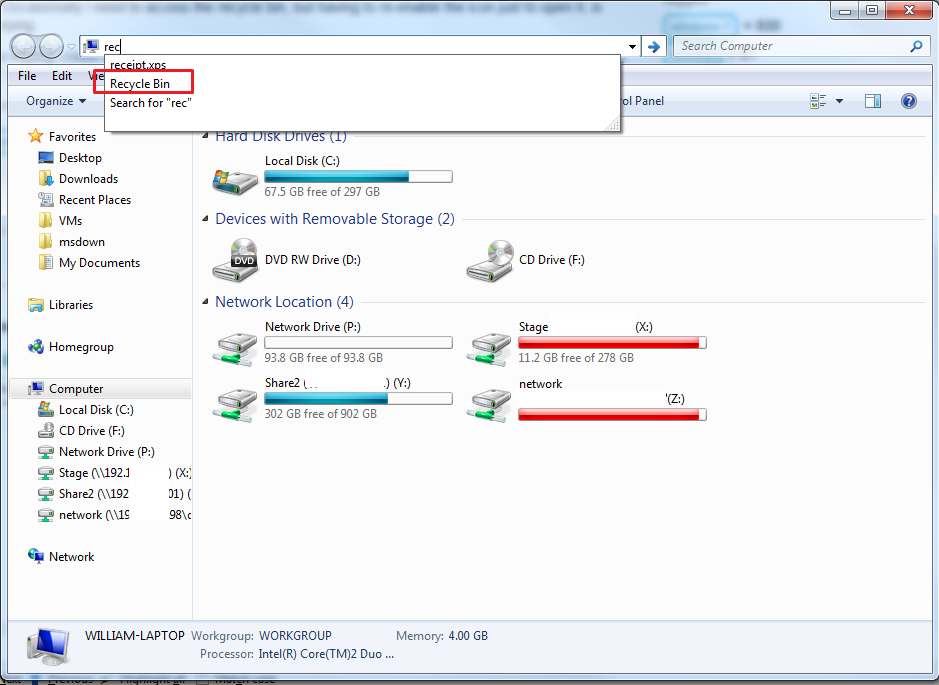
Task: Collapse the Hard Disk Drives section
Action: [205, 136]
